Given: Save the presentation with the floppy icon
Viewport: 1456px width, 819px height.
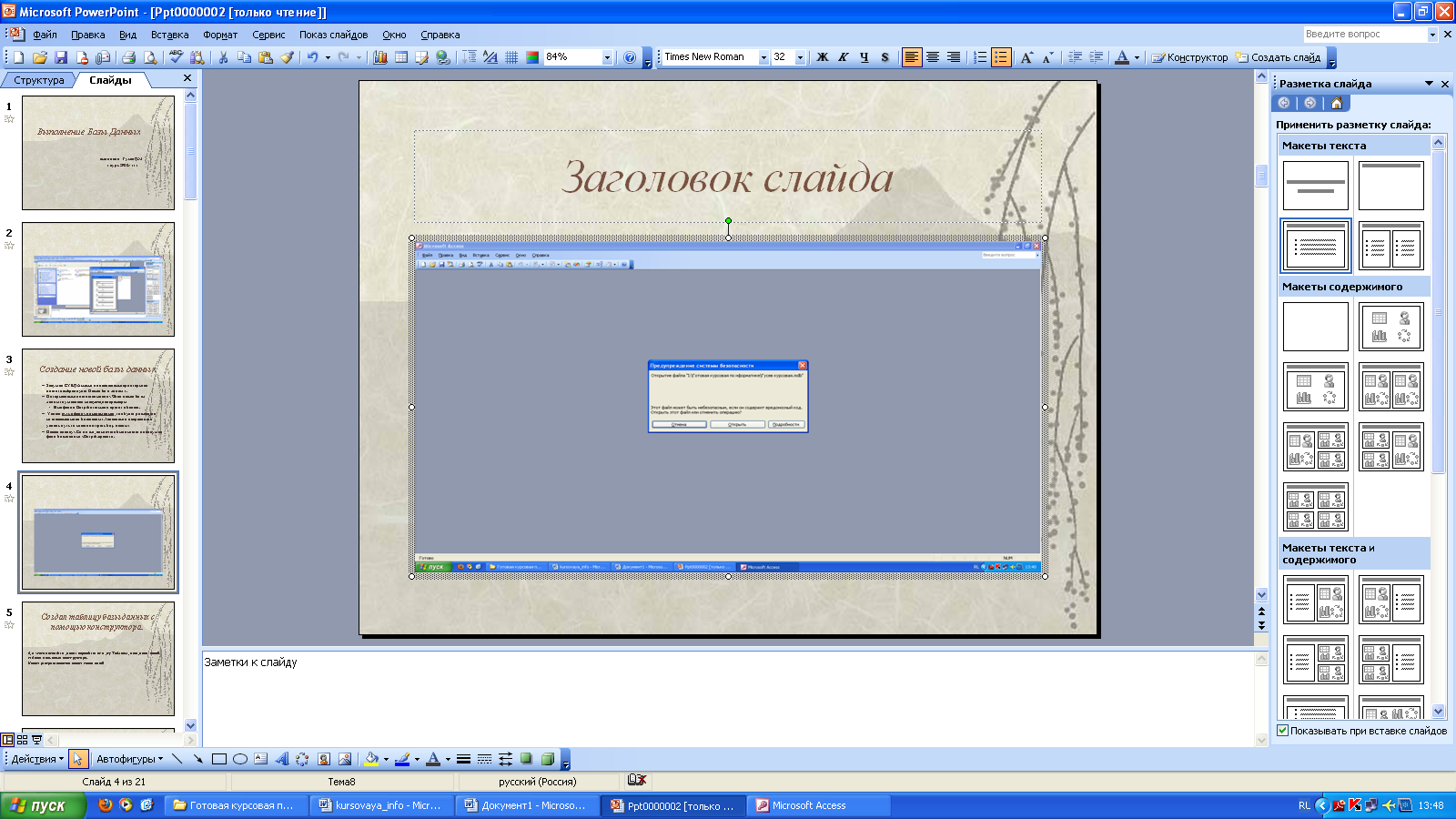Looking at the screenshot, I should tap(61, 57).
